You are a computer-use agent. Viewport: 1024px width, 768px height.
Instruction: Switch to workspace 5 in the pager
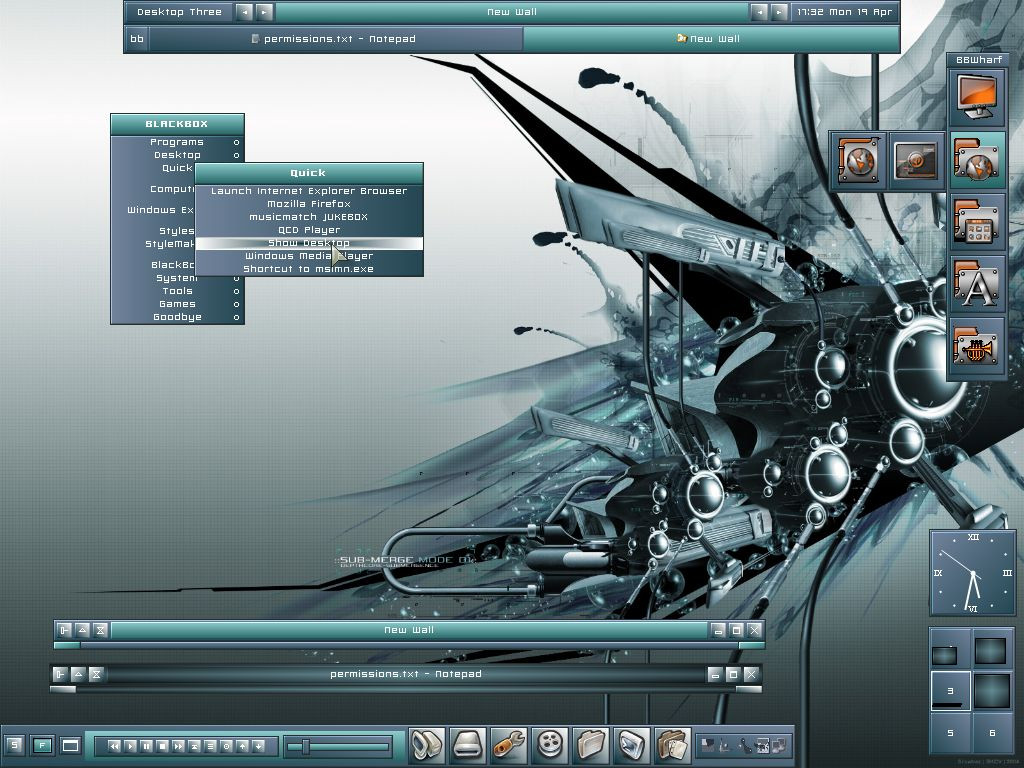[950, 733]
